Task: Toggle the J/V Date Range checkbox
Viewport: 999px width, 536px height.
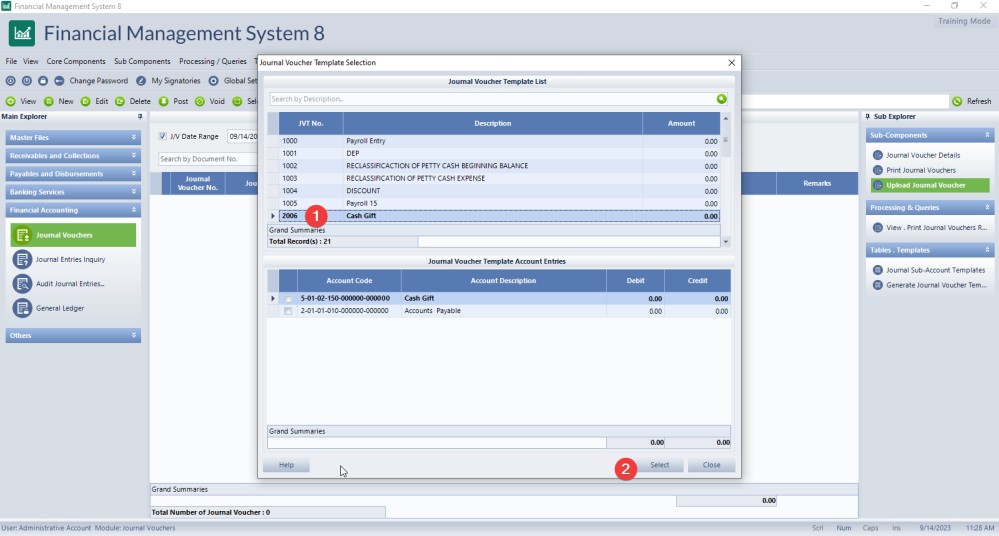Action: 163,136
